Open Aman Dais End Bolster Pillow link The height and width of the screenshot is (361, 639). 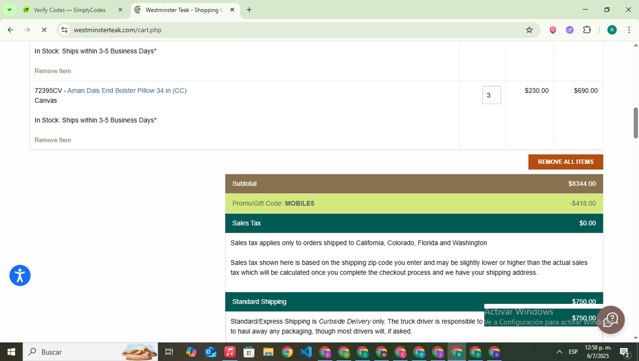click(127, 90)
